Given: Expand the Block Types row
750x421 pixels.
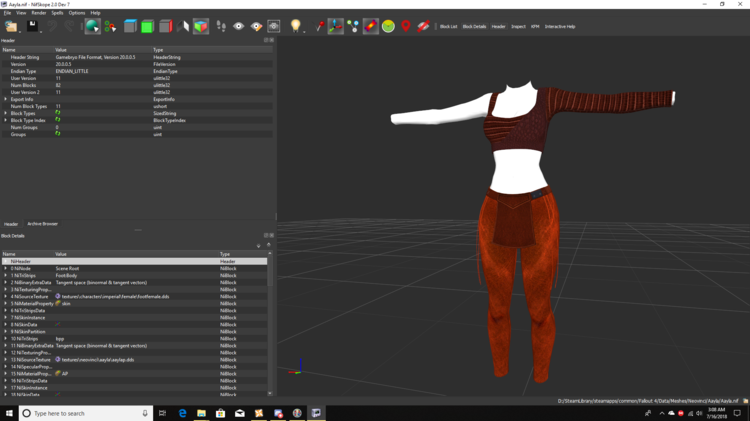Looking at the screenshot, I should [x=6, y=113].
